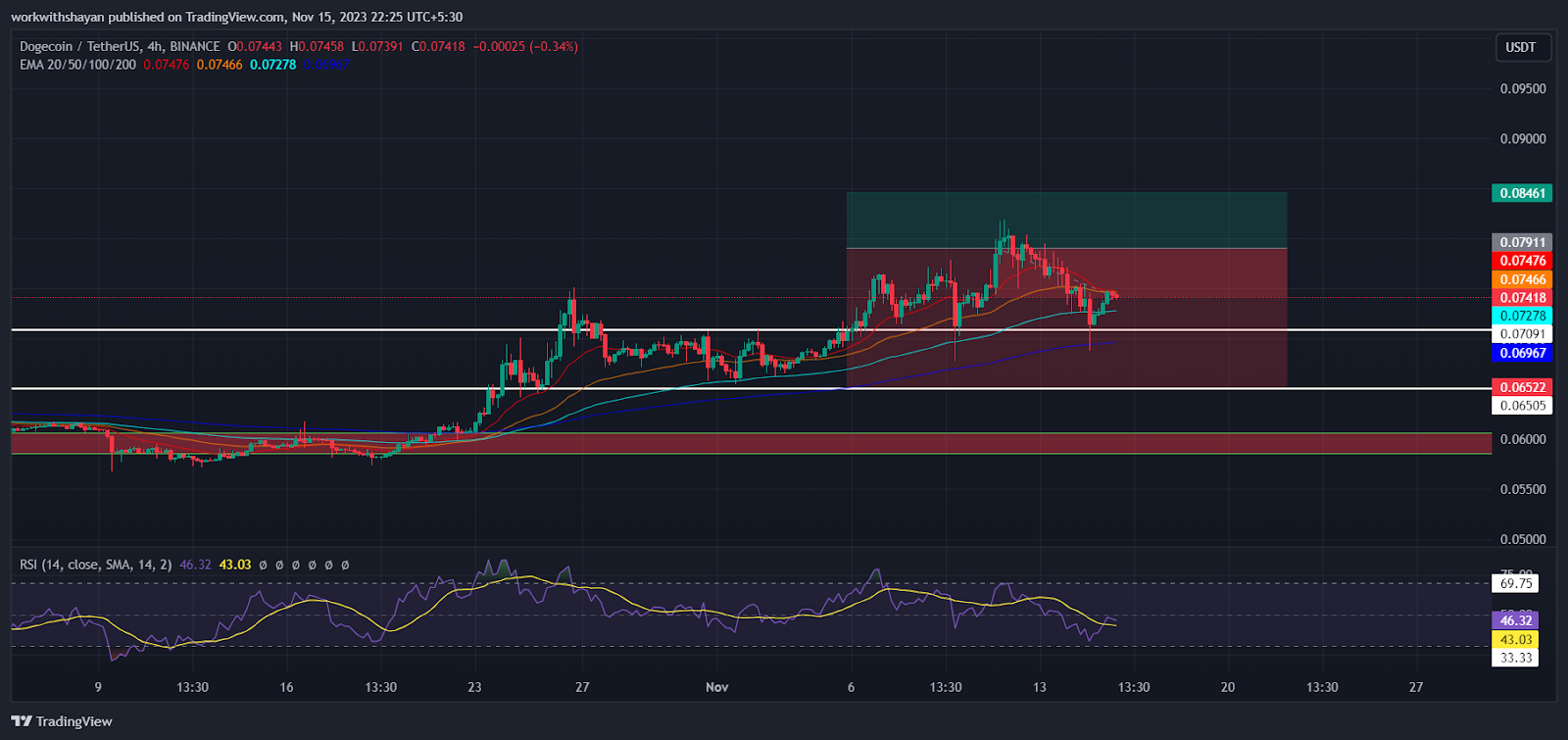Image resolution: width=1568 pixels, height=740 pixels.
Task: Click the red 0.07418 current price label
Action: coord(1523,298)
